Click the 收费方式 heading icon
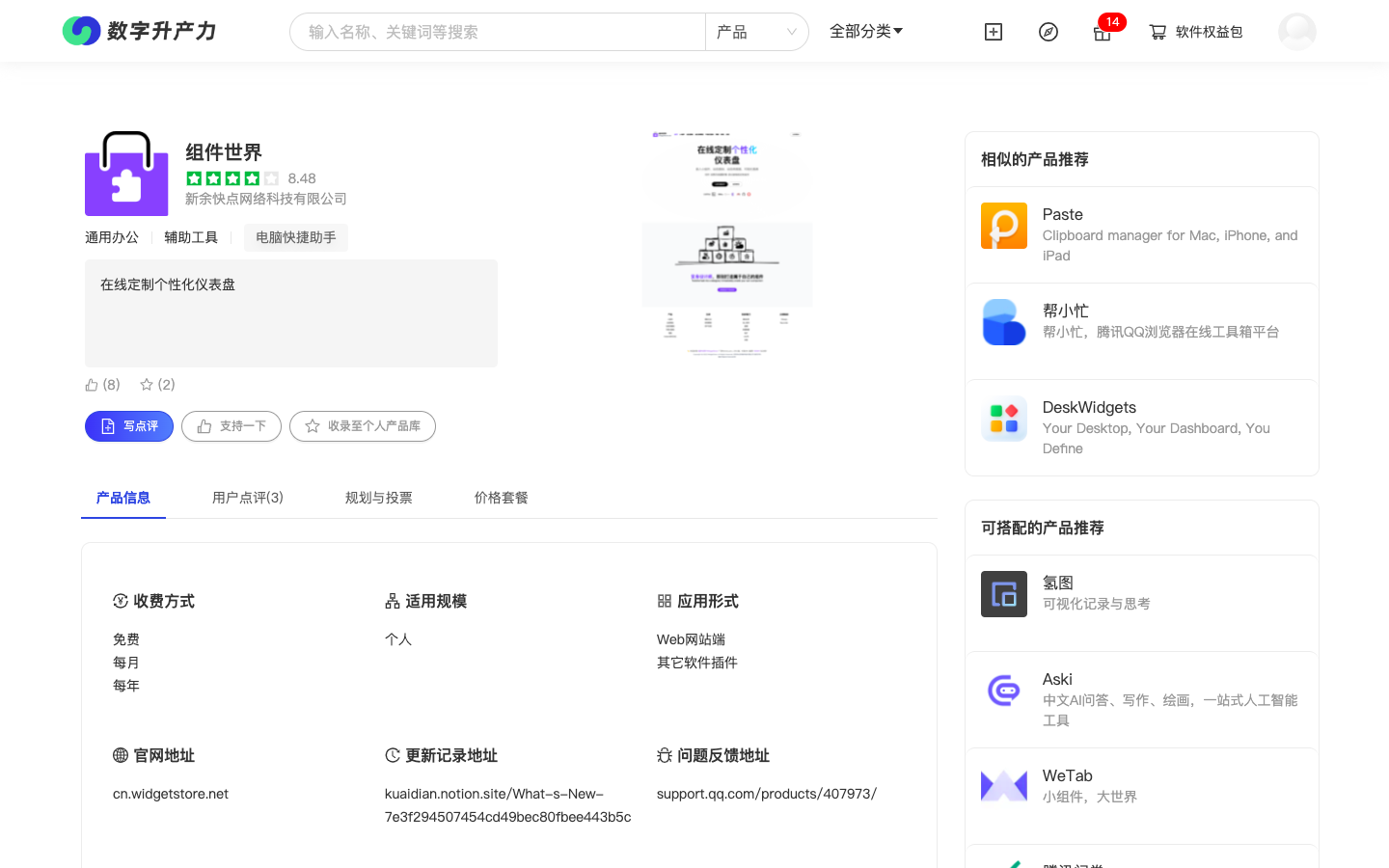The width and height of the screenshot is (1389, 868). pos(121,601)
